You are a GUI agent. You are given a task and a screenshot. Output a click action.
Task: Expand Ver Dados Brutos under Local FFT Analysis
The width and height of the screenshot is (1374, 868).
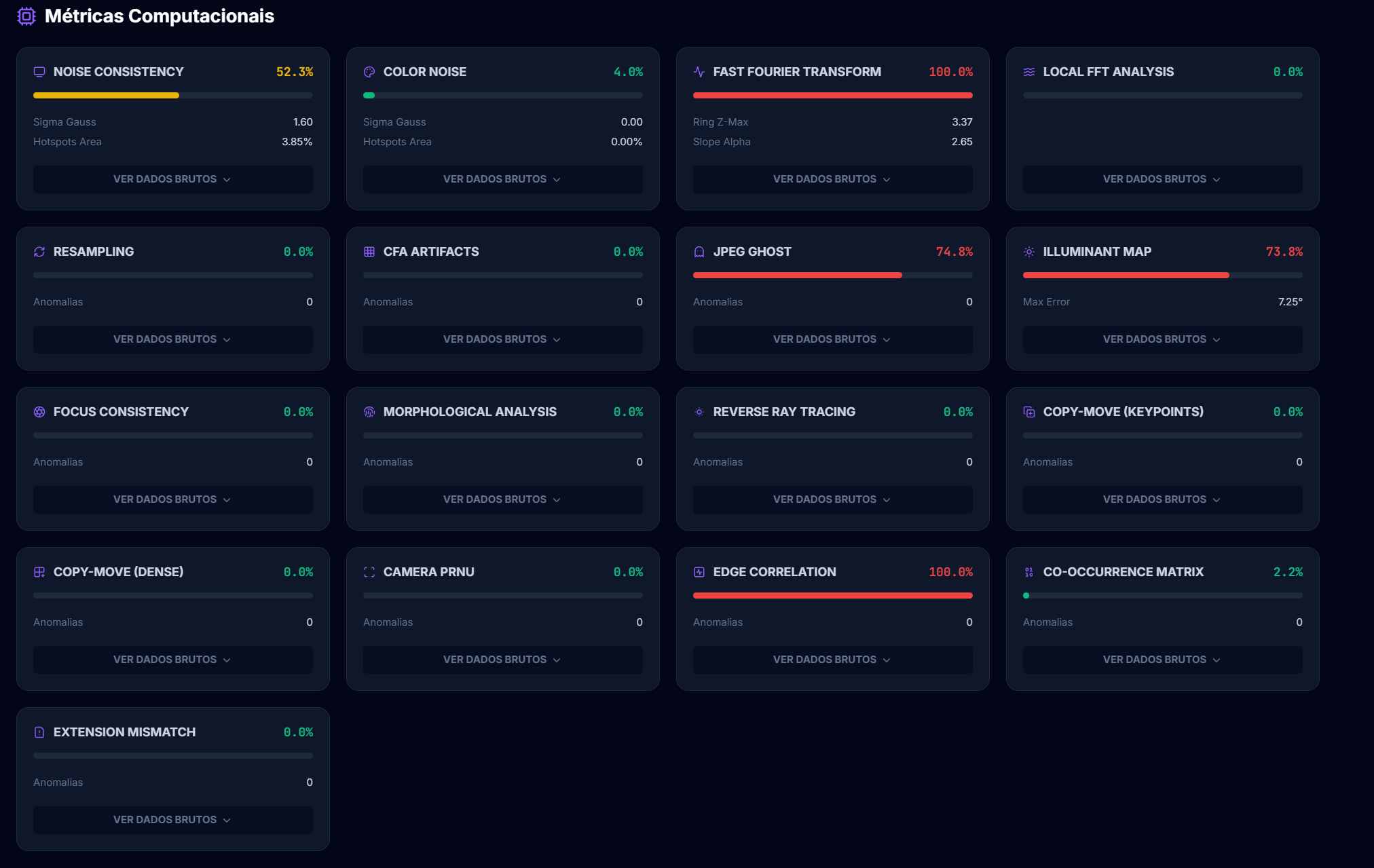(x=1162, y=179)
